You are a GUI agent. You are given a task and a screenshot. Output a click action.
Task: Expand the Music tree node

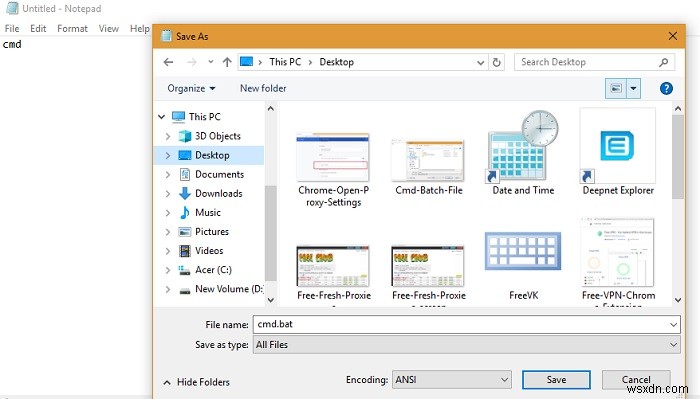[x=167, y=213]
